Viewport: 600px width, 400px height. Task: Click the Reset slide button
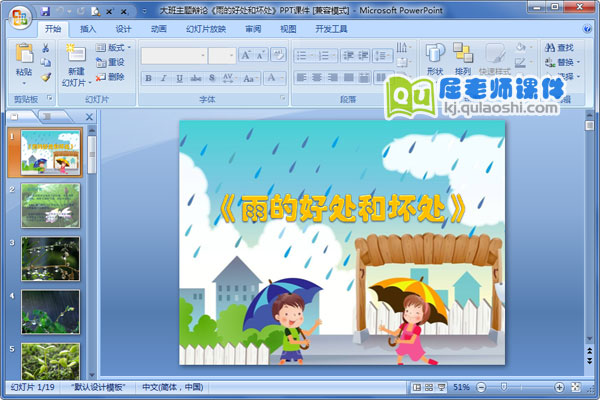110,62
